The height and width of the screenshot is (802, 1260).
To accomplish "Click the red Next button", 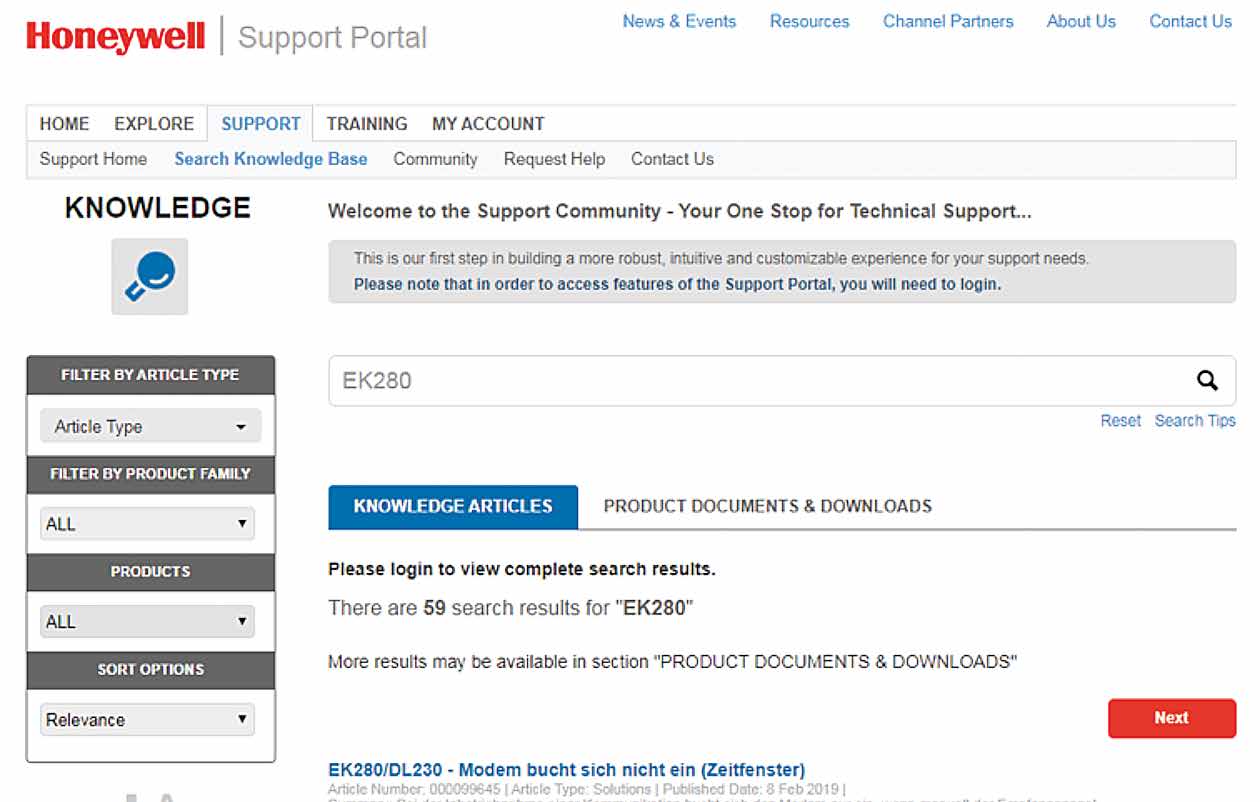I will [1172, 718].
